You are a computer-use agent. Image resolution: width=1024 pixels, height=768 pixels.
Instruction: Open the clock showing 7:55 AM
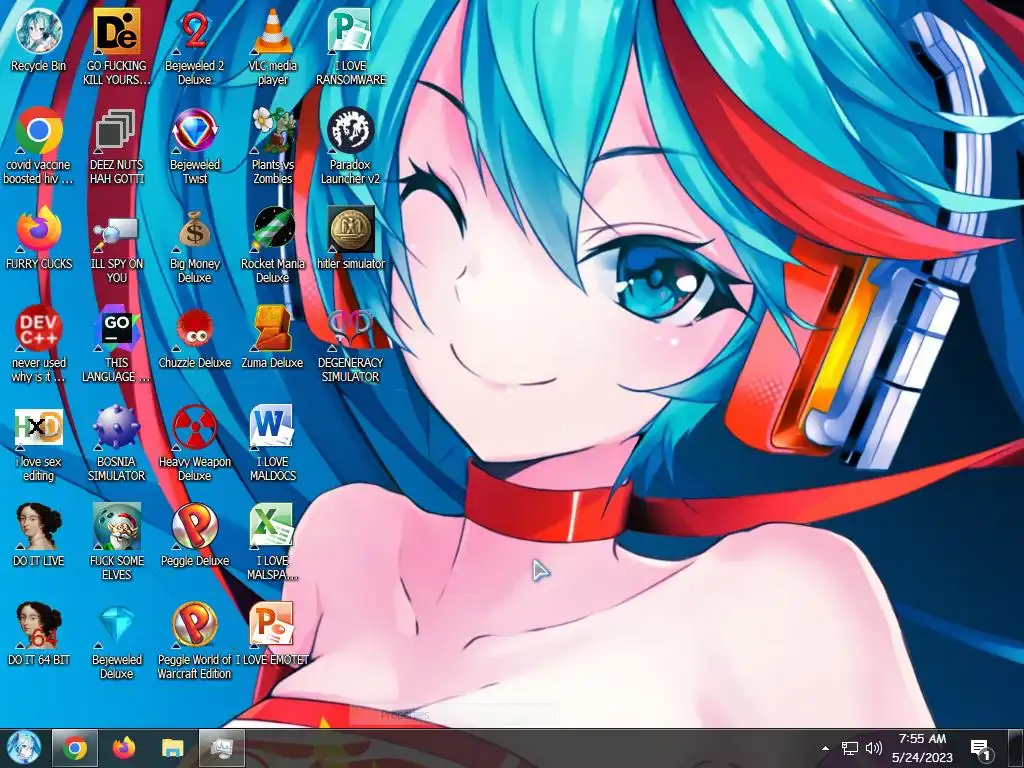click(922, 748)
